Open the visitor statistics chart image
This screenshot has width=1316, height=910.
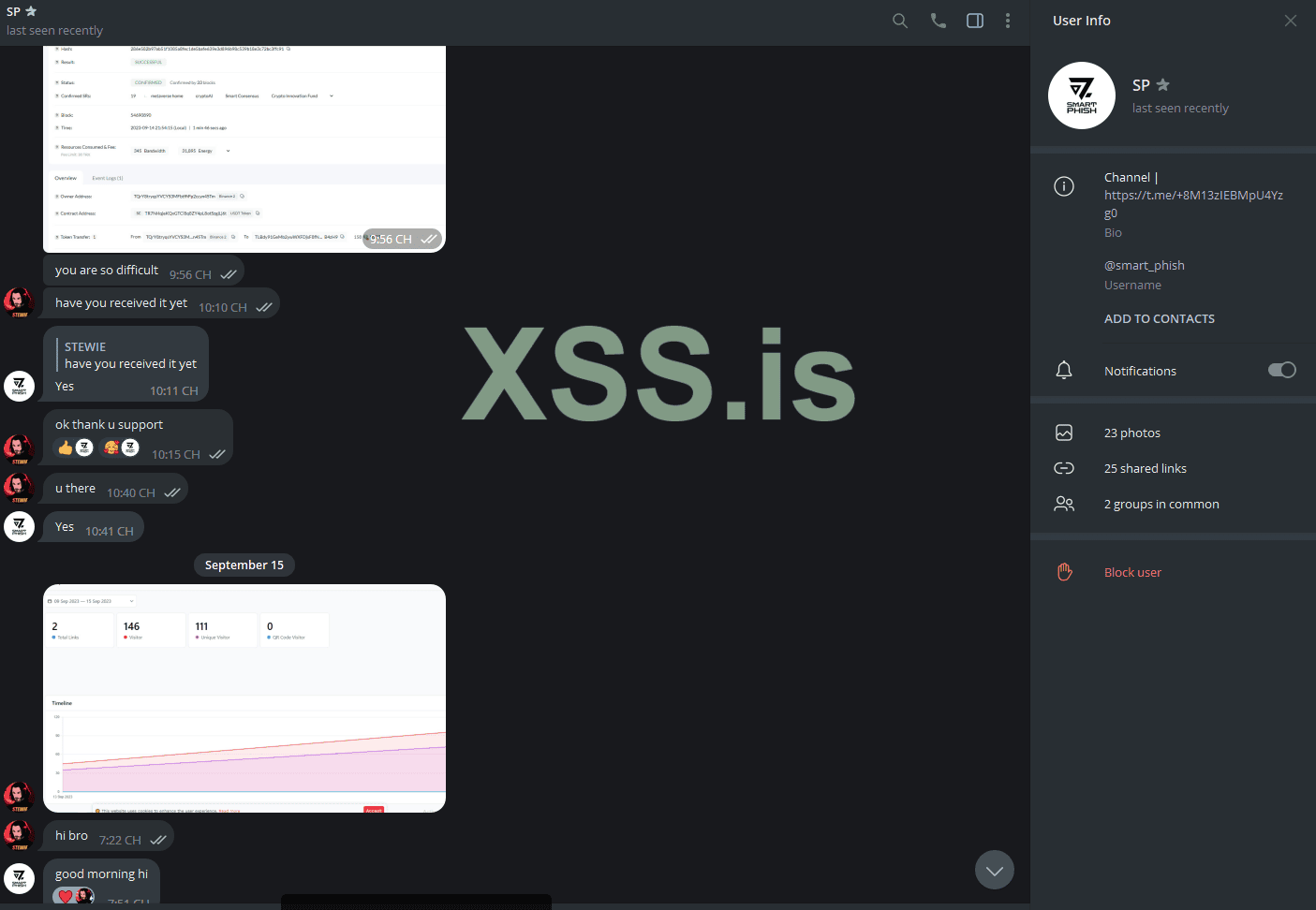pyautogui.click(x=244, y=698)
